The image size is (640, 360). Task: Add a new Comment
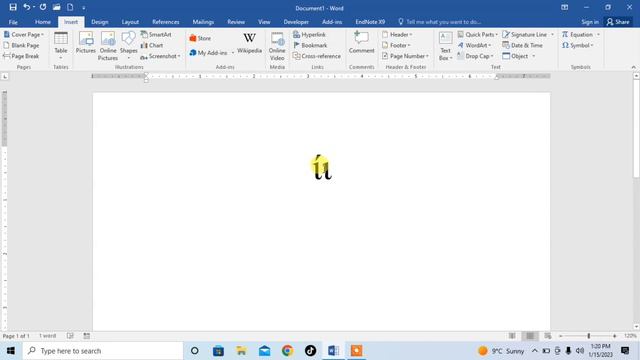(x=361, y=42)
